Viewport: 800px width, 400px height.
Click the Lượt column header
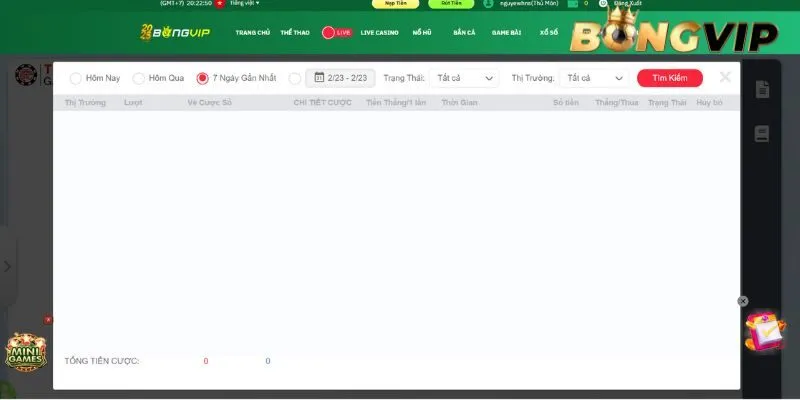(x=133, y=103)
